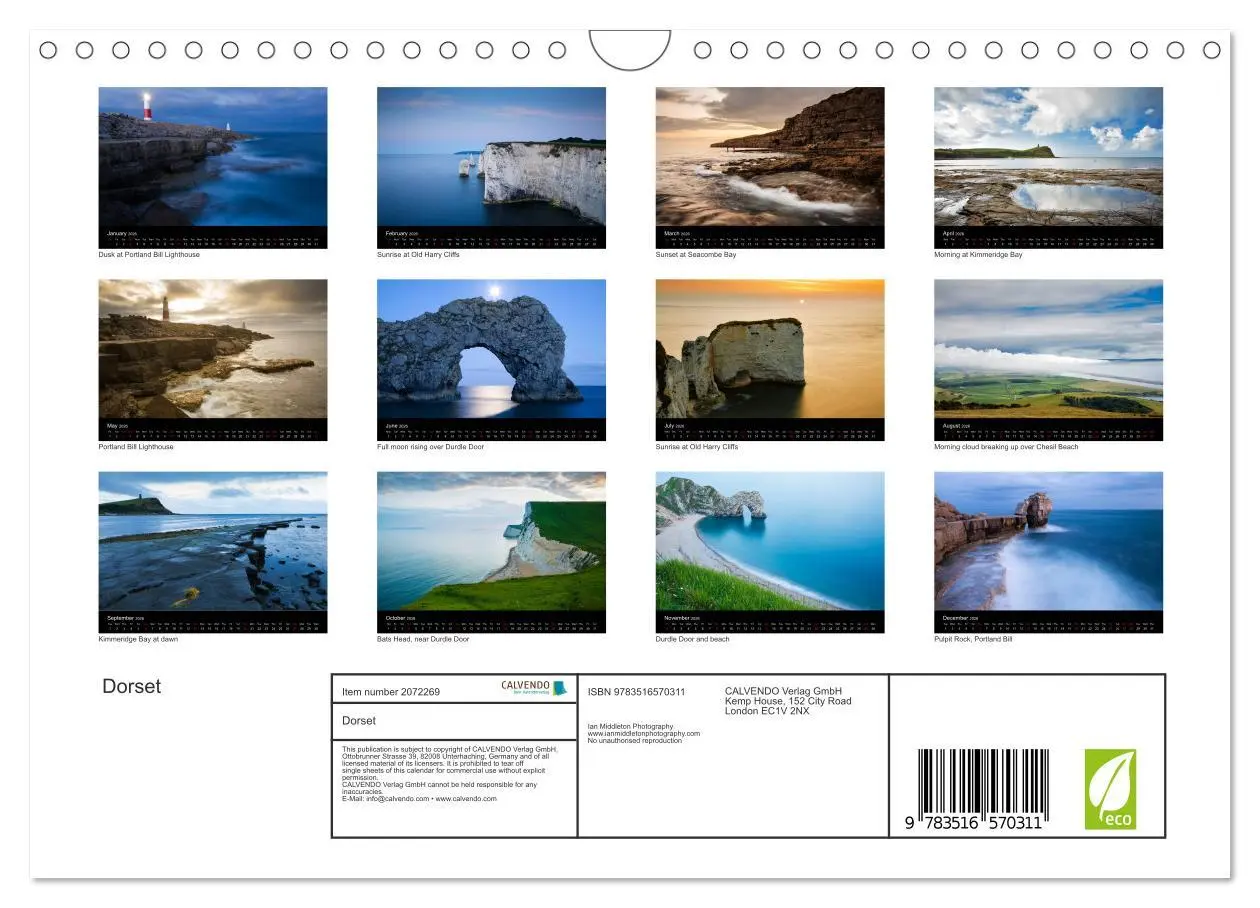Viewport: 1260px width, 908px height.
Task: Open the Morning at Kimmeridge Bay photo
Action: [1048, 157]
